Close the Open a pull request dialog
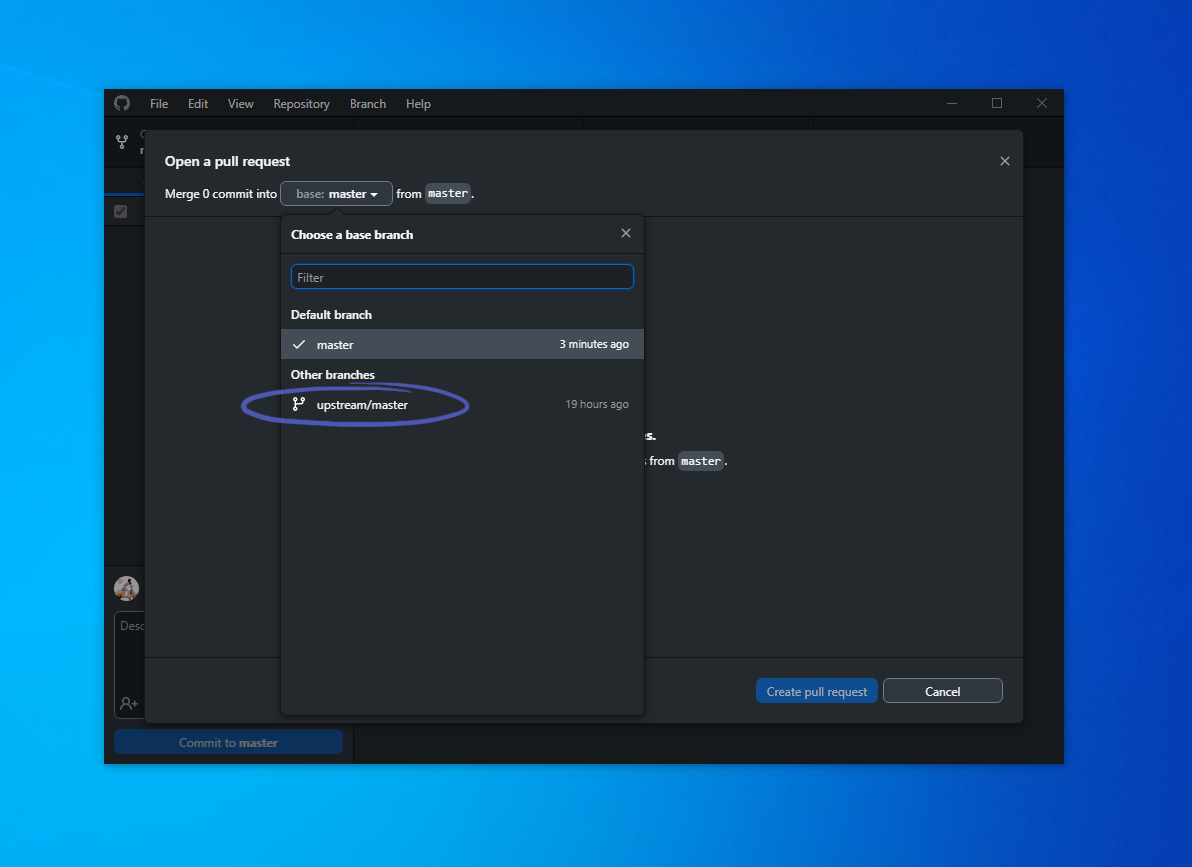This screenshot has height=867, width=1192. tap(1004, 160)
